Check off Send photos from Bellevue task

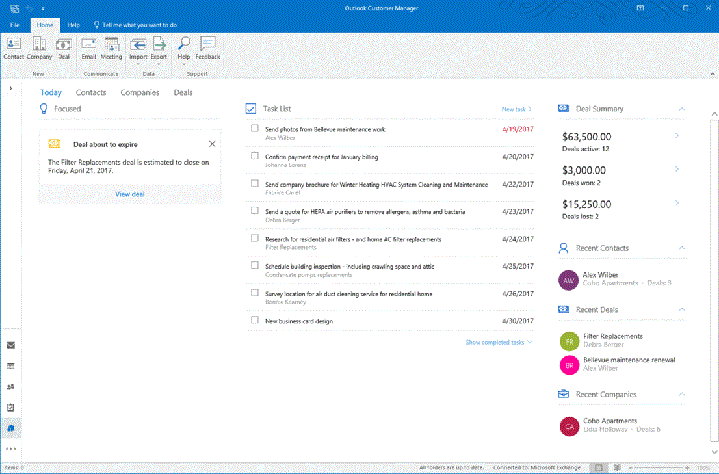tap(255, 128)
